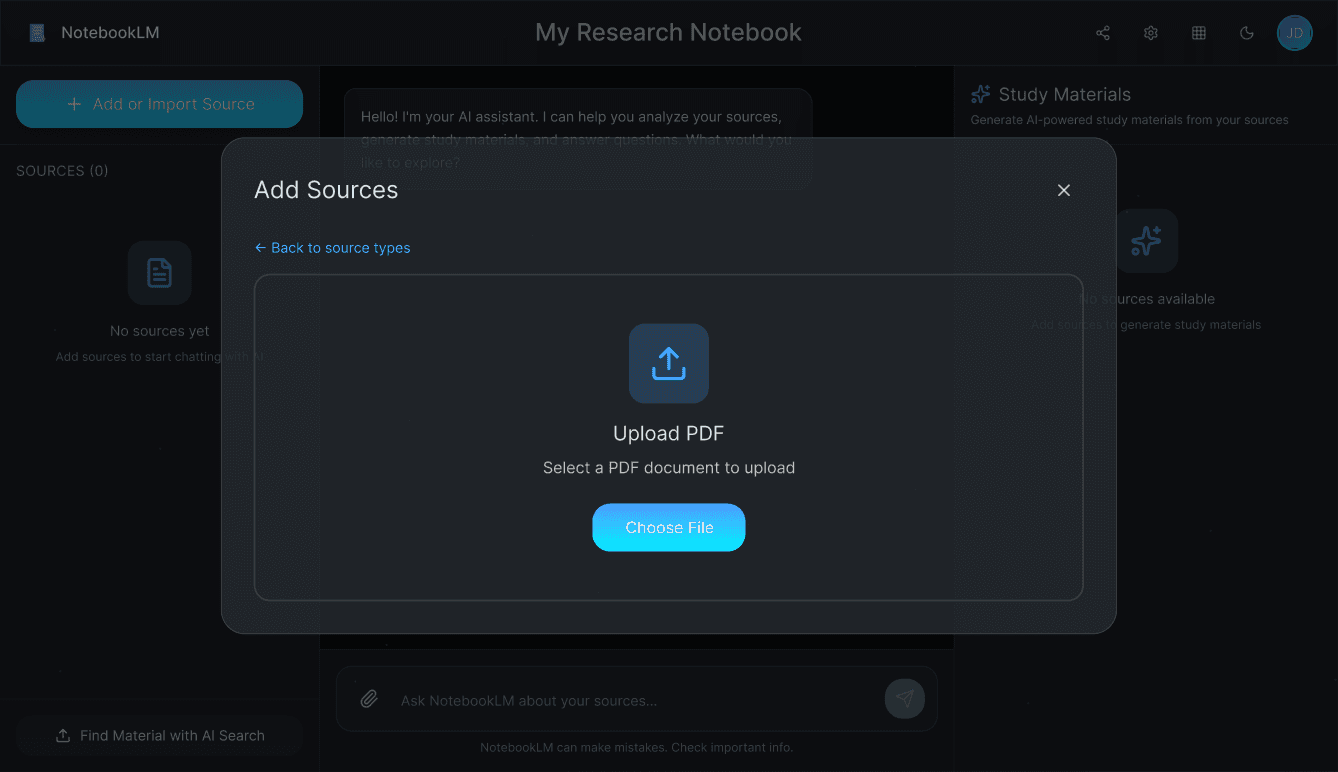Click My Research Notebook title
The height and width of the screenshot is (772, 1338).
click(x=668, y=32)
